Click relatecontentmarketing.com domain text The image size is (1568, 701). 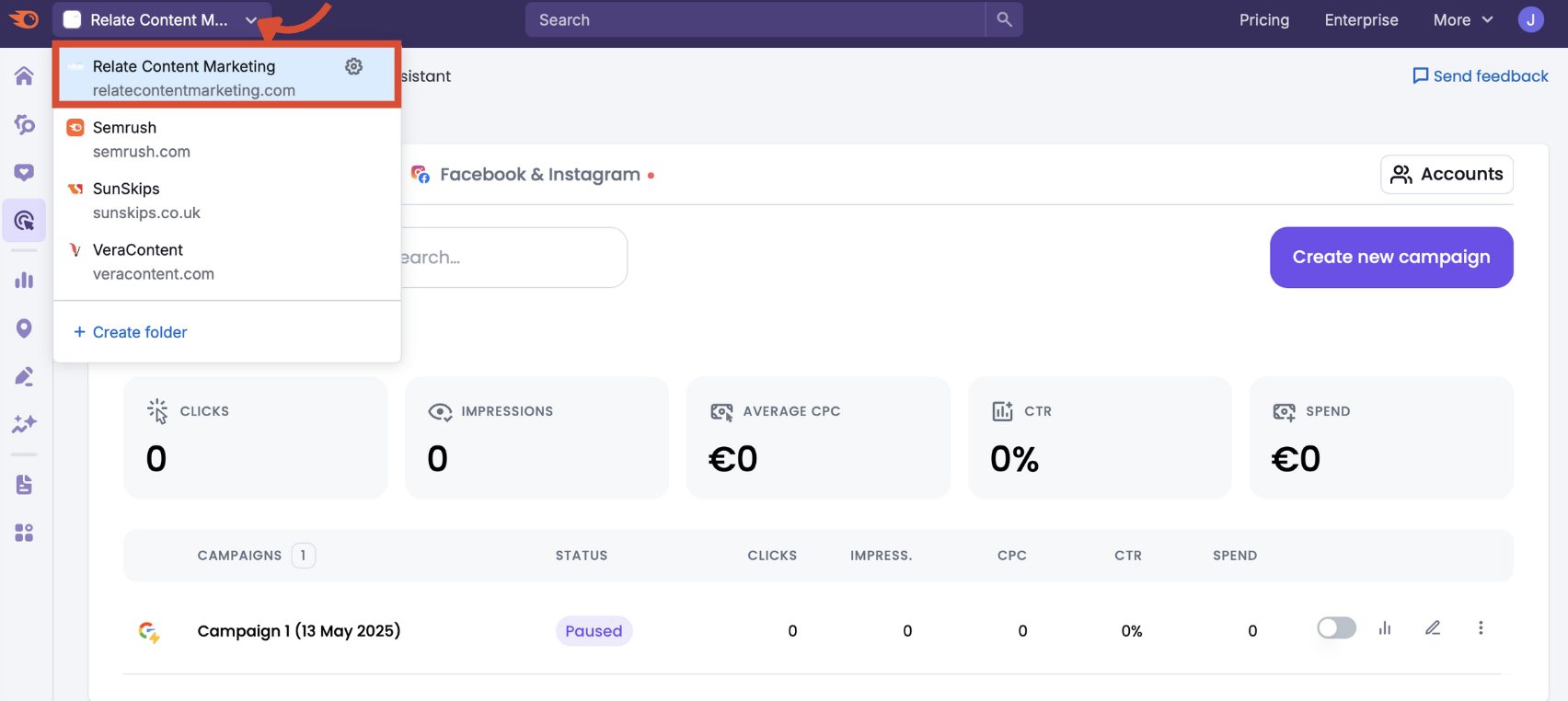click(x=194, y=90)
